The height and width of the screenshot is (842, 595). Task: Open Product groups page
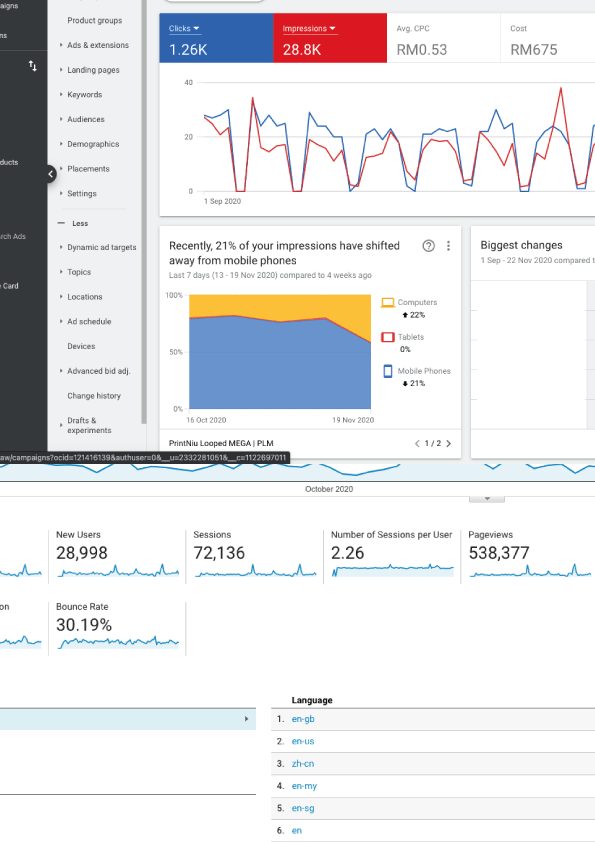(x=95, y=20)
